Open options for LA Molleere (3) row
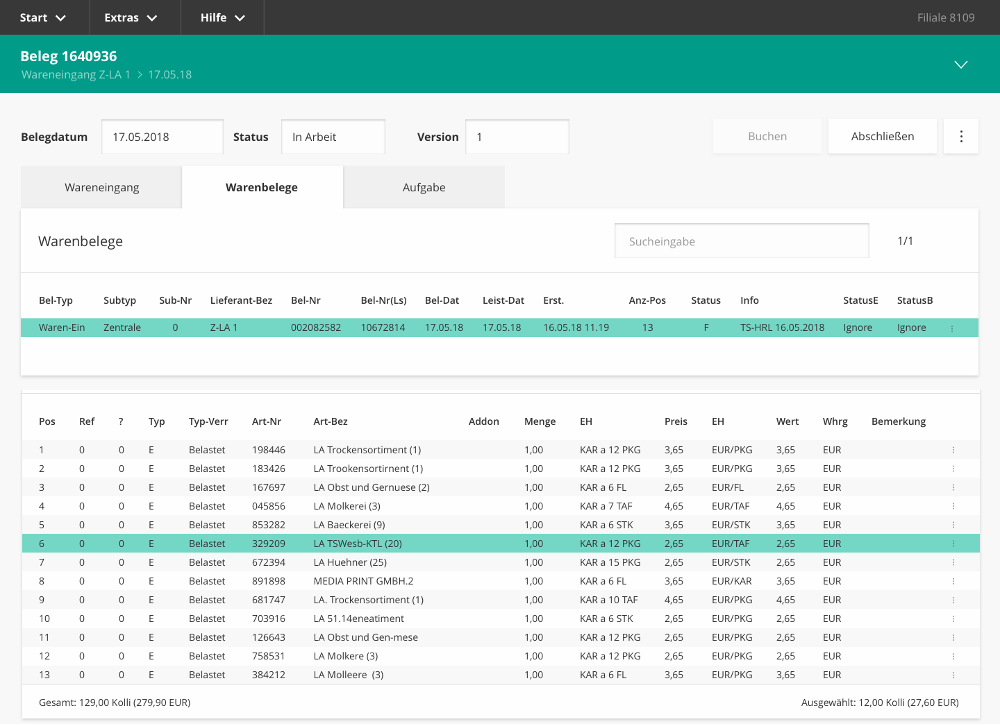The image size is (1000, 725). coord(953,675)
